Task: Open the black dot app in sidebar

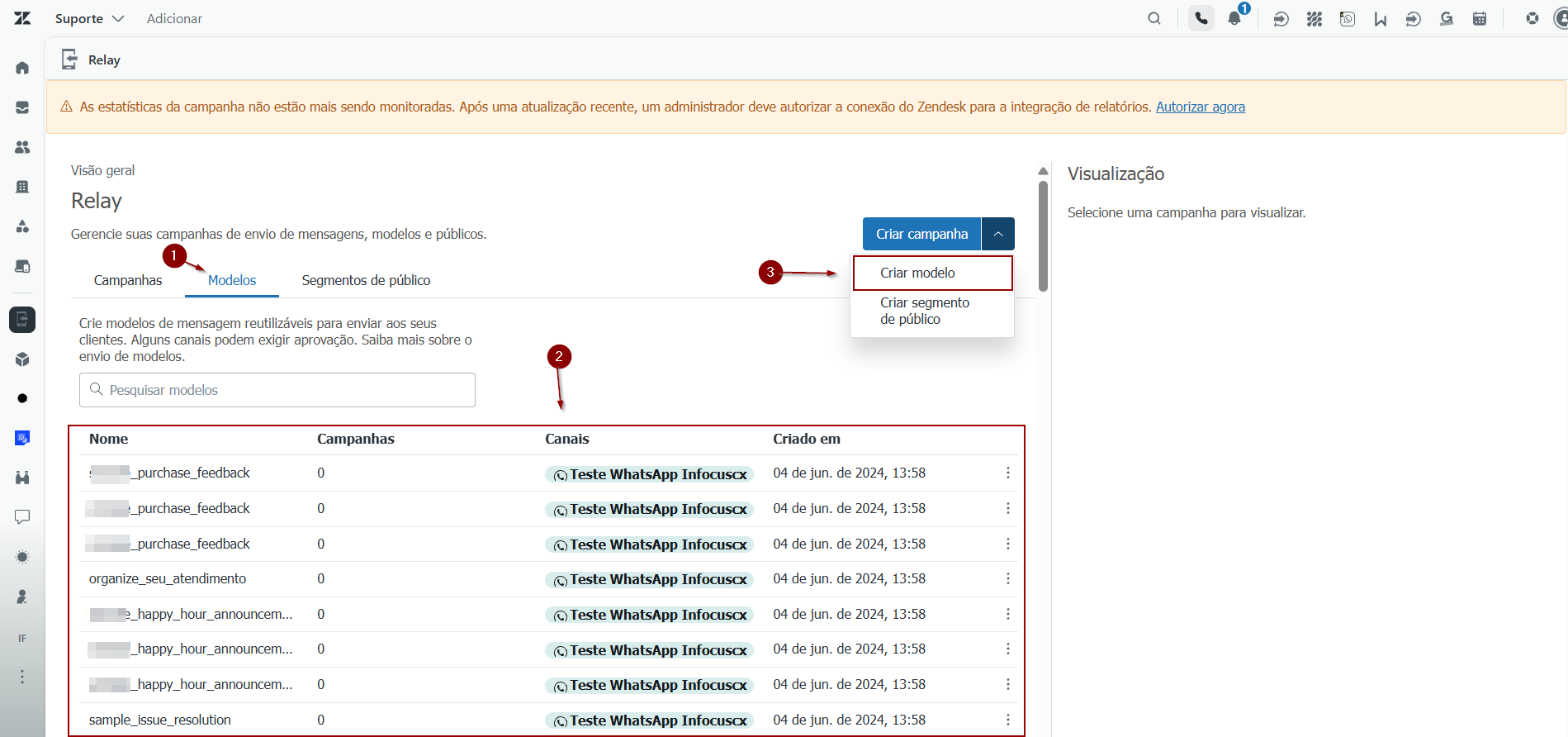Action: click(x=22, y=398)
